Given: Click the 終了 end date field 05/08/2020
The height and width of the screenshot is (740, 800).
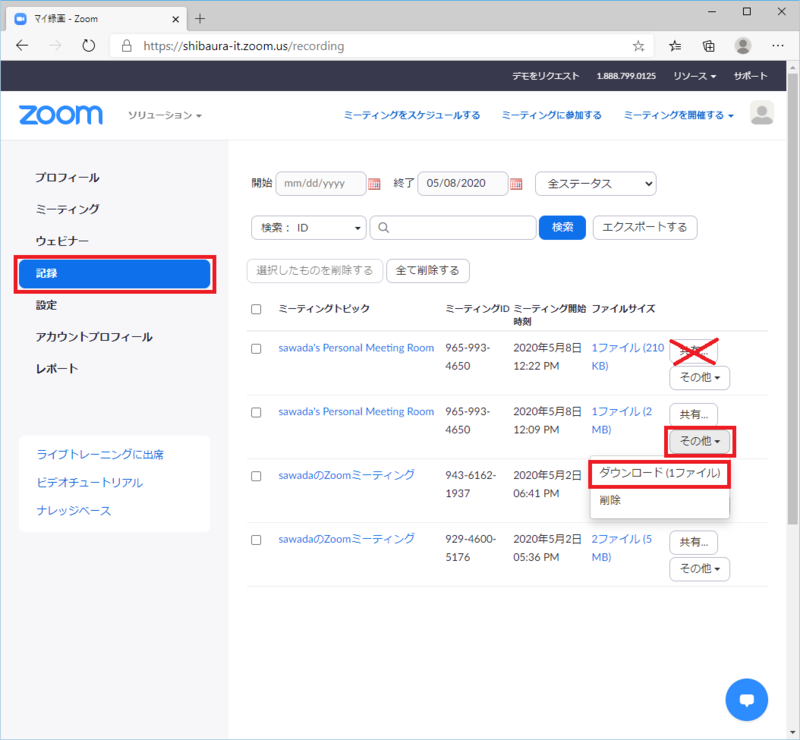Looking at the screenshot, I should click(x=463, y=184).
